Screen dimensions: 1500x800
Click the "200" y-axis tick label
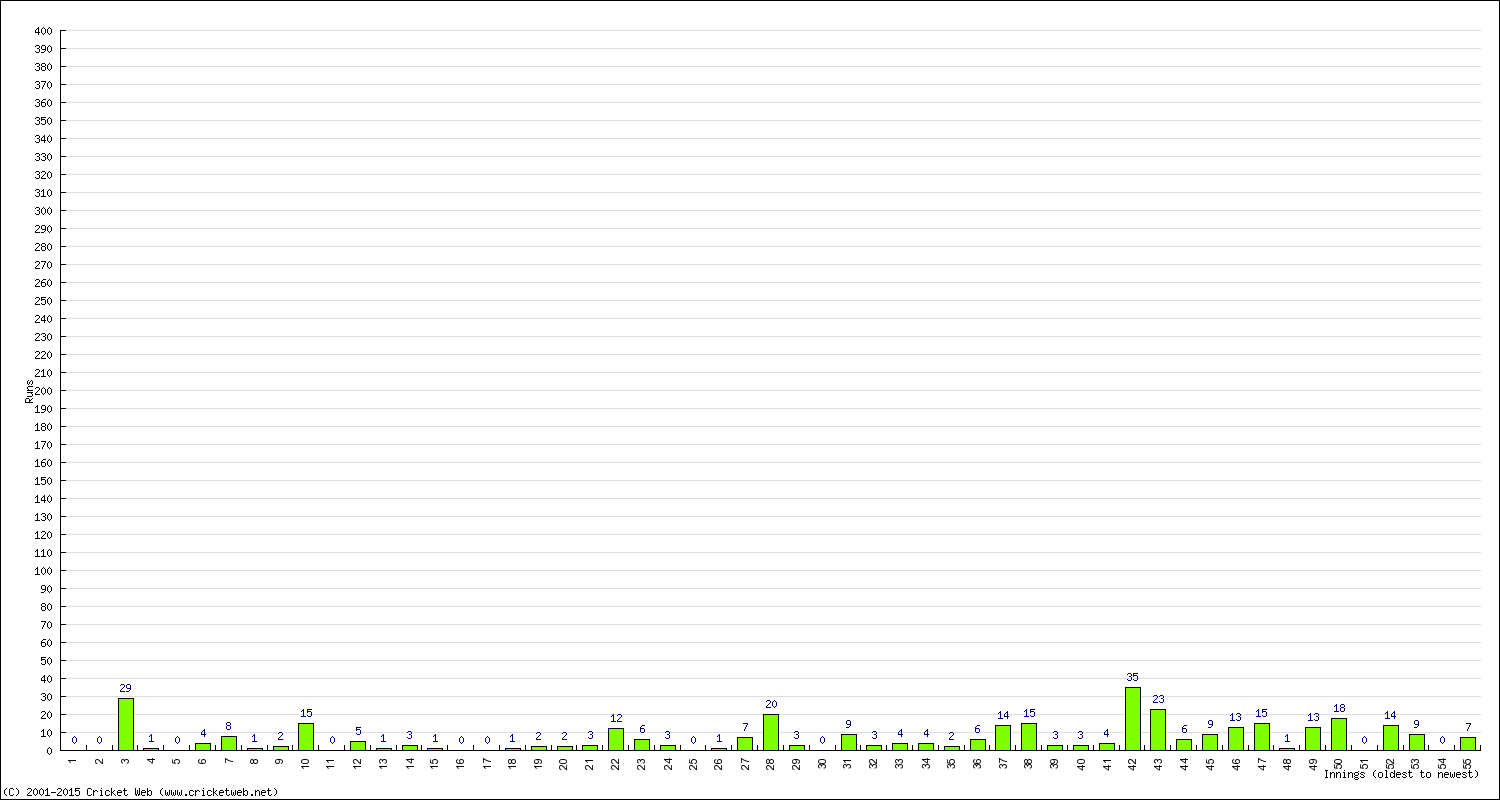pos(43,391)
